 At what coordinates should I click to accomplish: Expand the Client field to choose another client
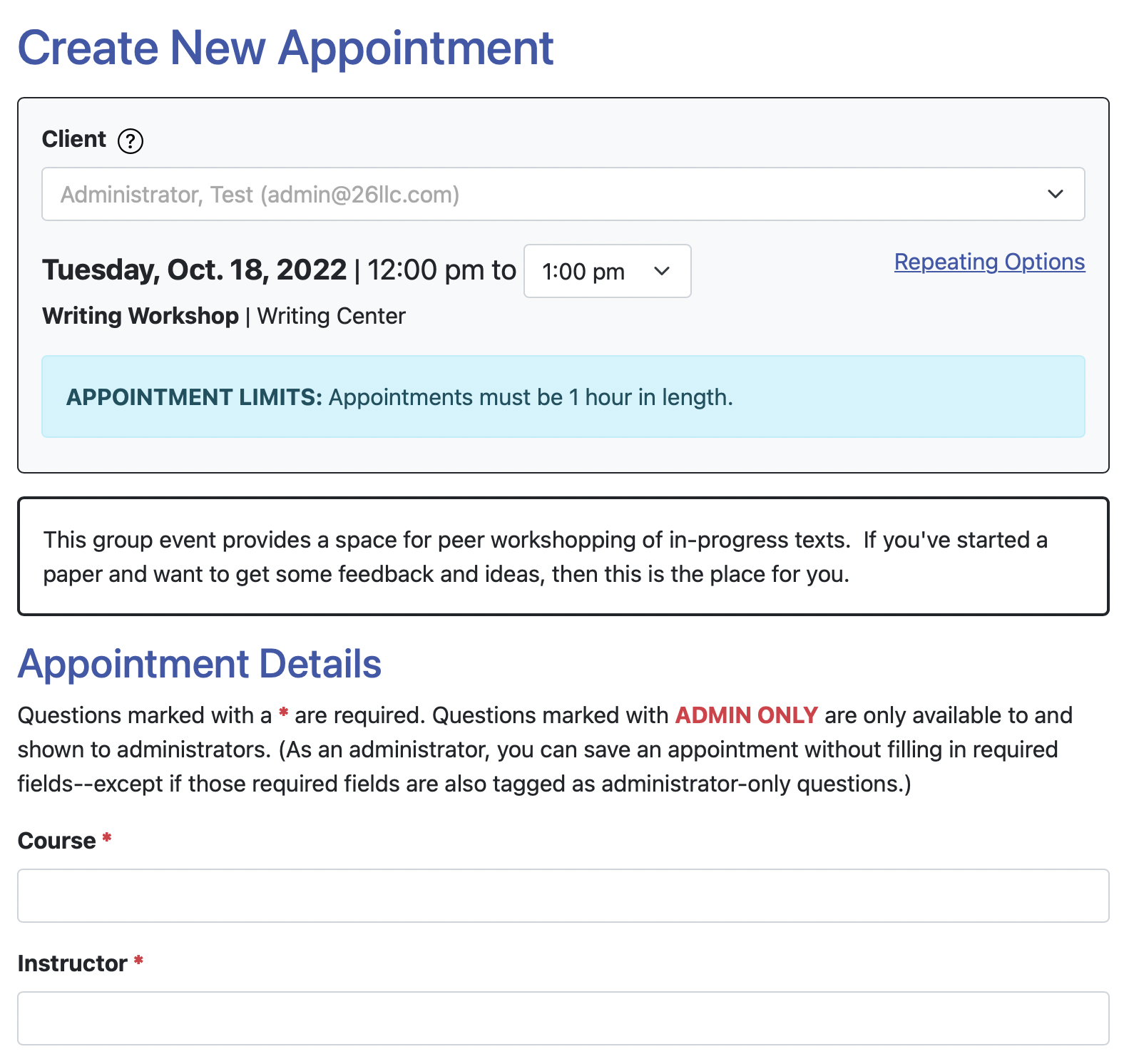coord(563,194)
